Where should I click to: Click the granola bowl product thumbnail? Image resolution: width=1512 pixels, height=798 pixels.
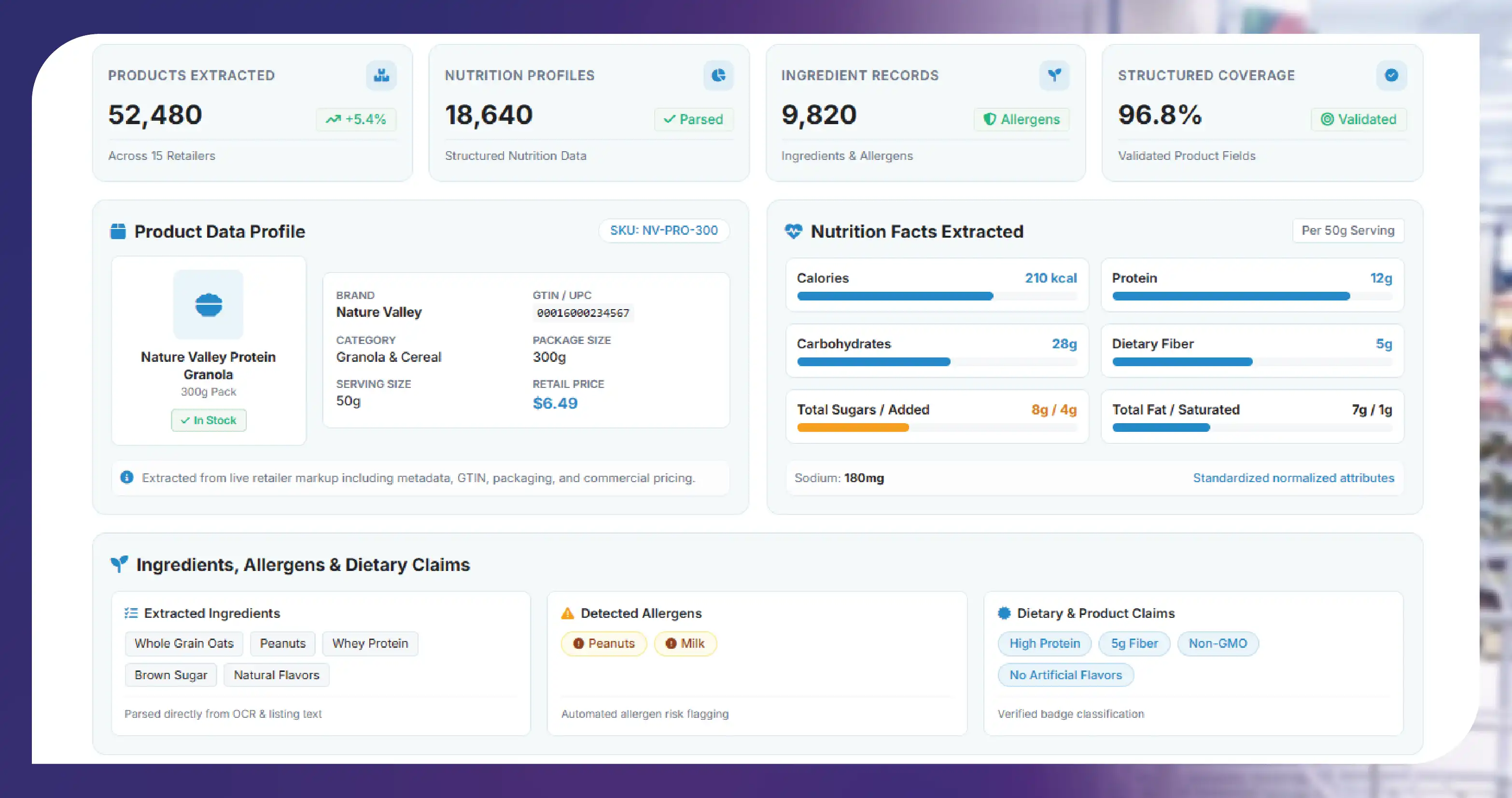(x=209, y=305)
